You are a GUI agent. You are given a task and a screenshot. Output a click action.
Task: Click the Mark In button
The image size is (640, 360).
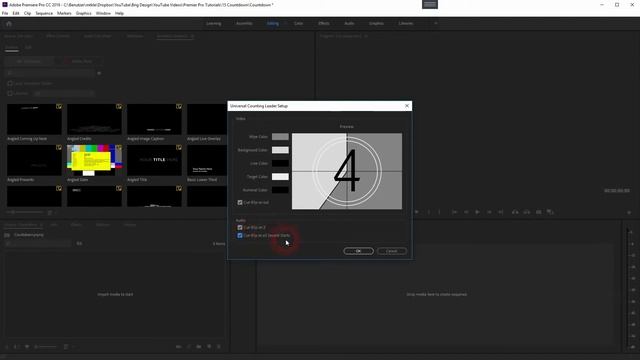point(429,212)
